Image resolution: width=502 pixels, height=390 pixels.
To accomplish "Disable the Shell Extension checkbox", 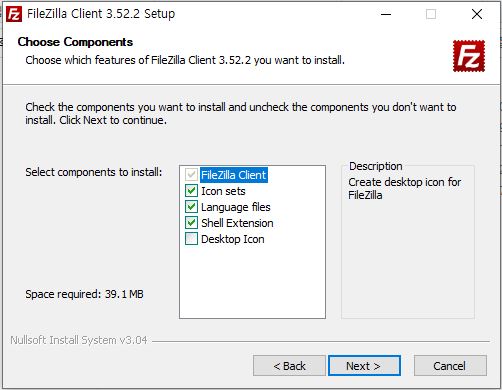I will pos(191,223).
